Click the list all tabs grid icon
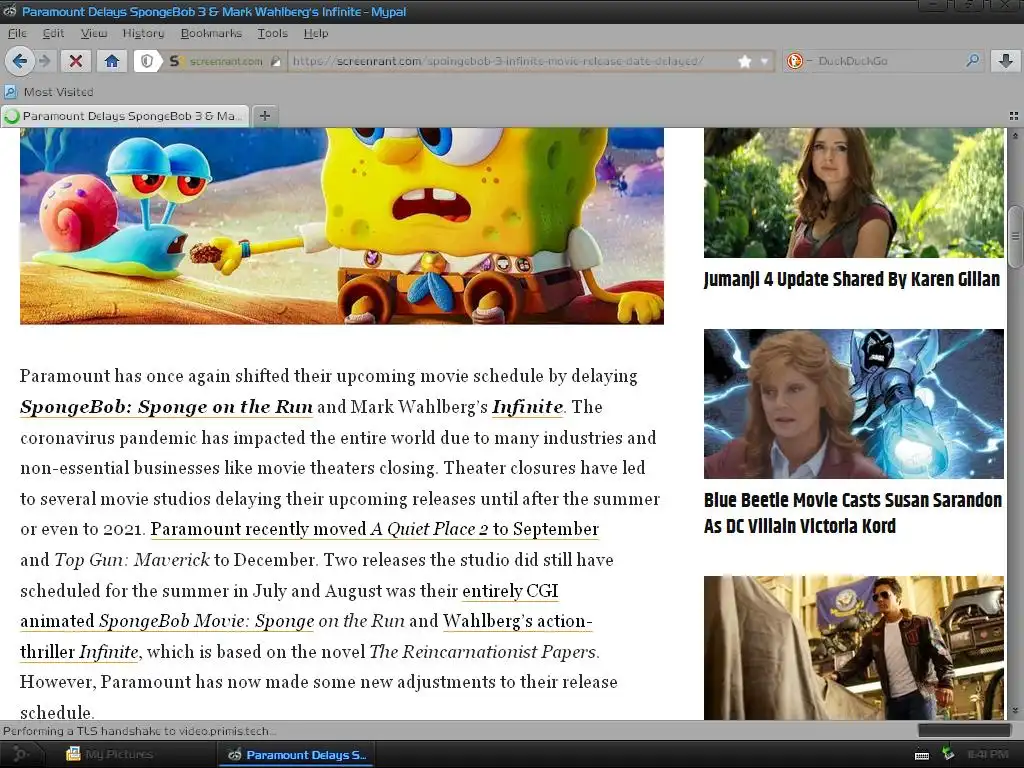 (x=1014, y=116)
